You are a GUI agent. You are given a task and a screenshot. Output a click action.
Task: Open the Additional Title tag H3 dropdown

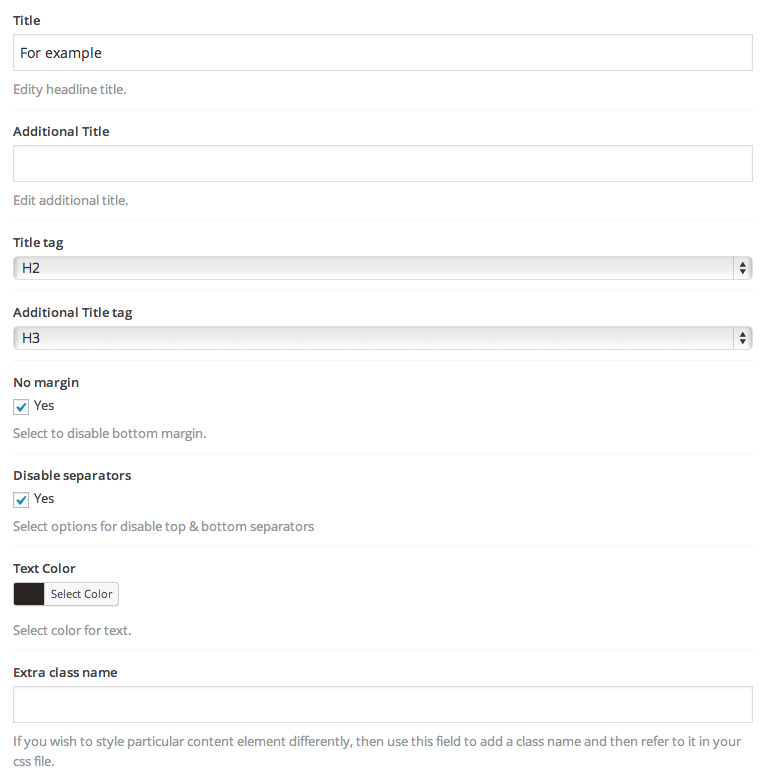pyautogui.click(x=382, y=338)
